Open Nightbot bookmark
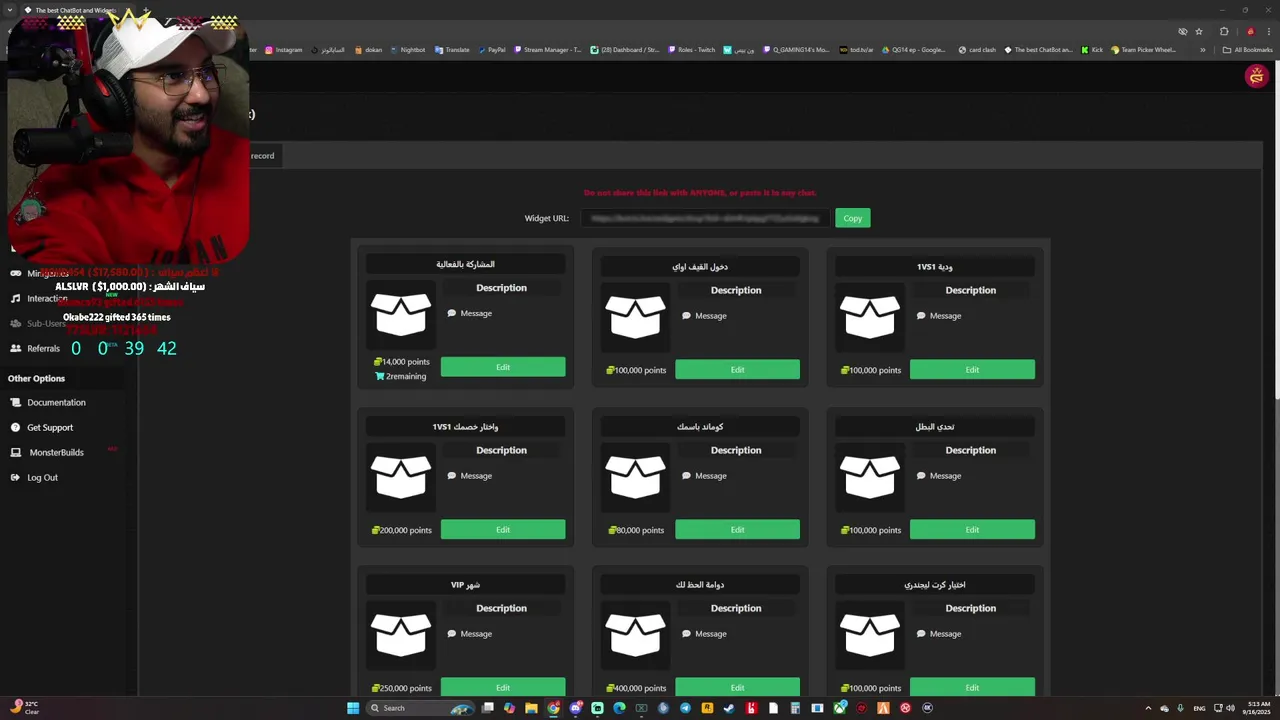This screenshot has height=720, width=1280. point(408,50)
